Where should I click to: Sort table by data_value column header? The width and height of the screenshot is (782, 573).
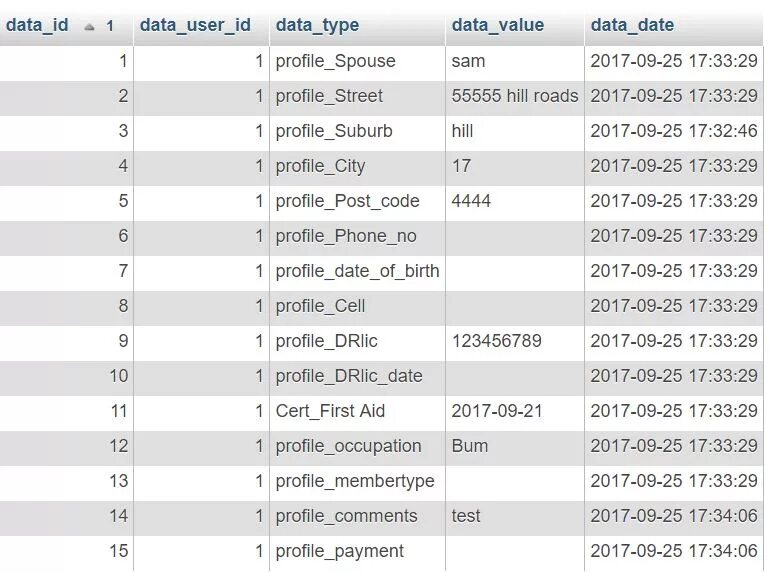coord(498,25)
